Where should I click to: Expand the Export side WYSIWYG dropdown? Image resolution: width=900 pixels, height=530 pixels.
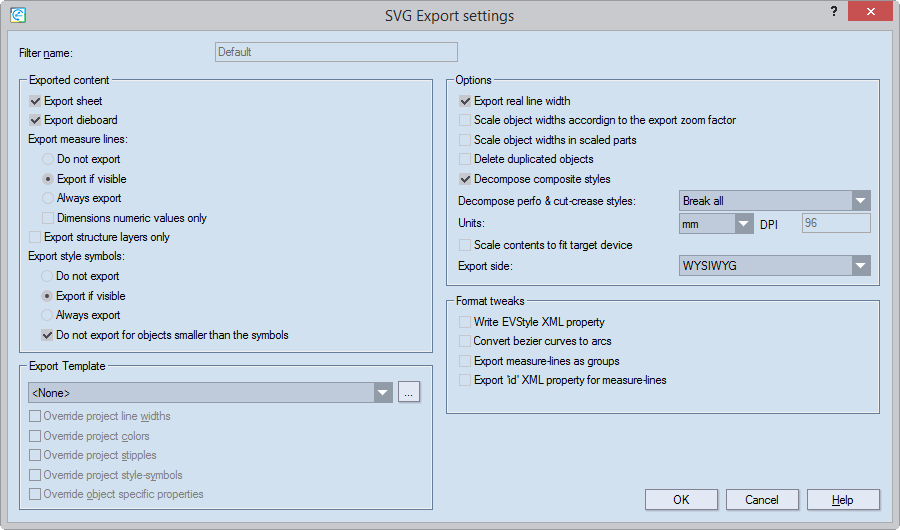point(861,266)
